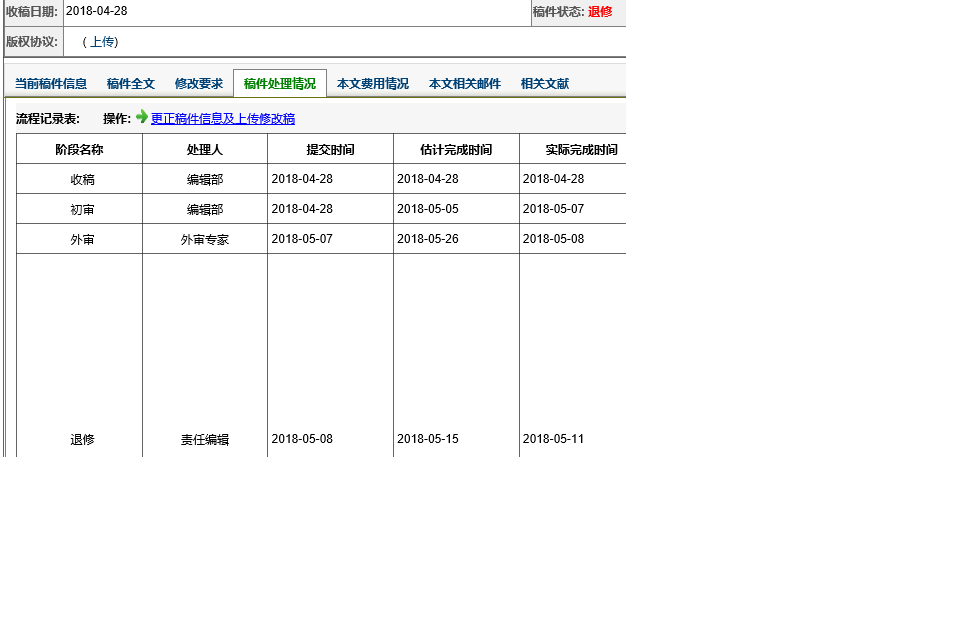Click the 阶段名称 column header

(x=80, y=150)
